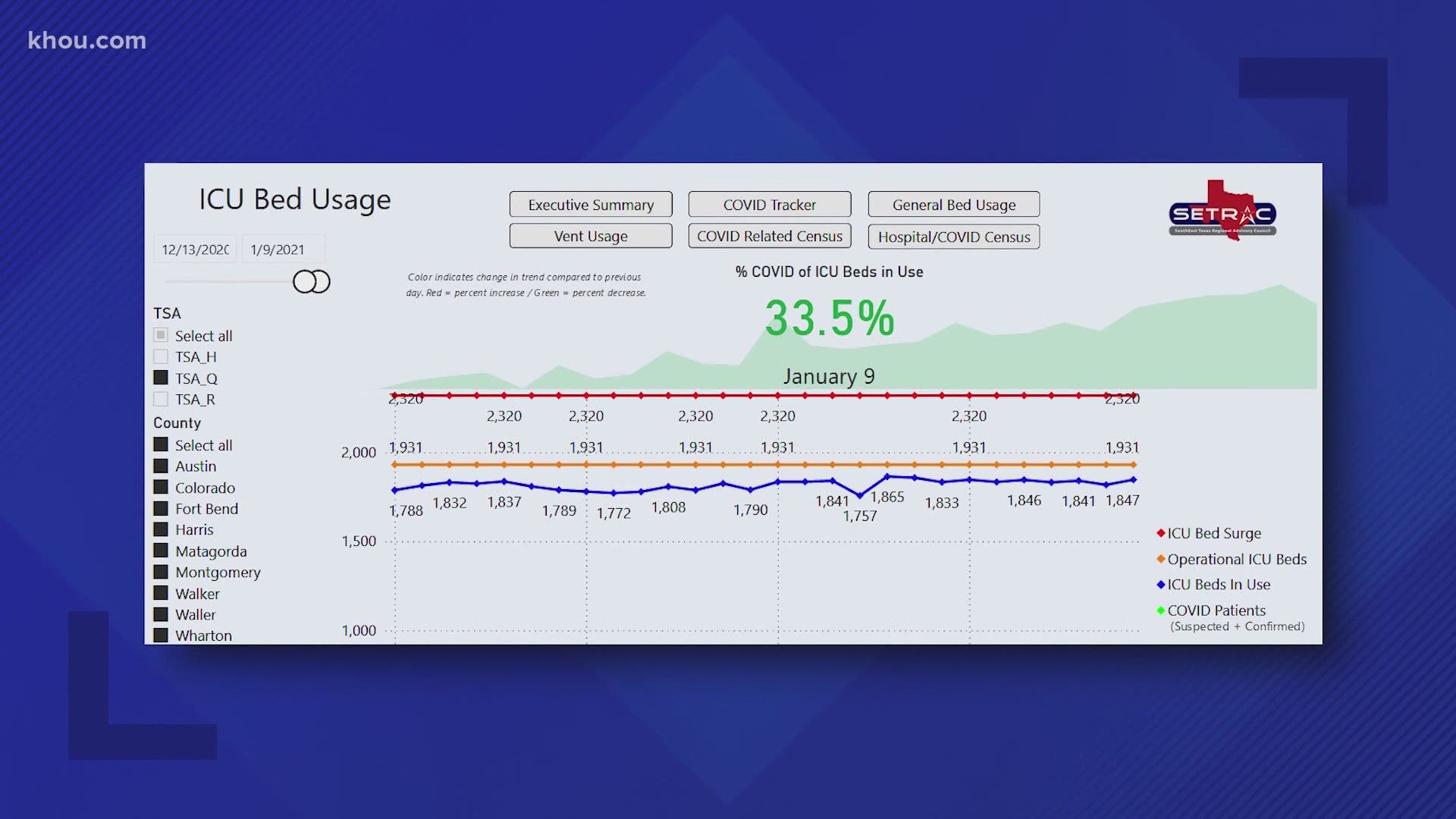Open the Hospital/COVID Census page
1456x819 pixels.
[x=954, y=237]
